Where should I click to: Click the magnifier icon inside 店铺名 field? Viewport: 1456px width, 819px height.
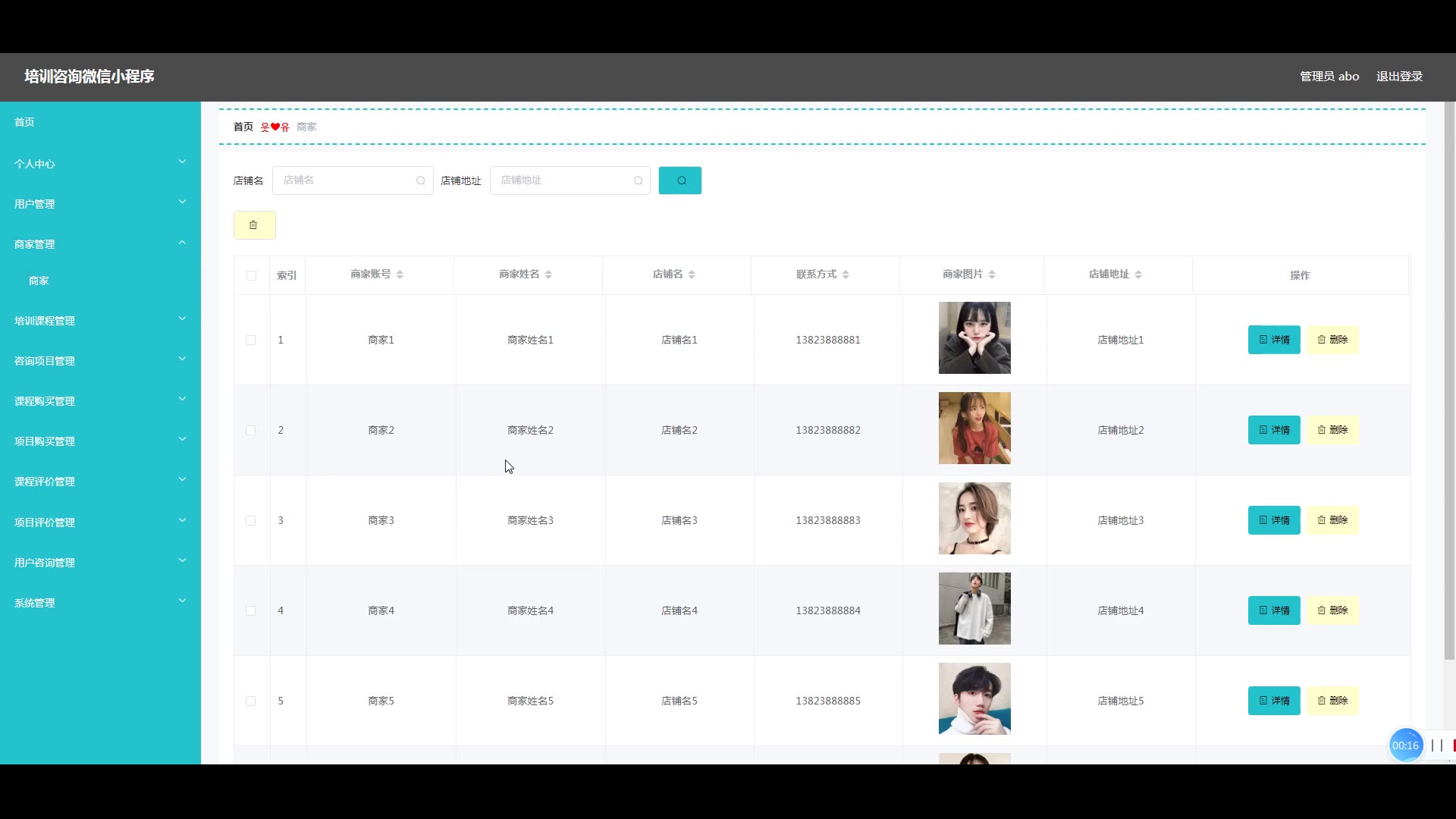point(420,180)
